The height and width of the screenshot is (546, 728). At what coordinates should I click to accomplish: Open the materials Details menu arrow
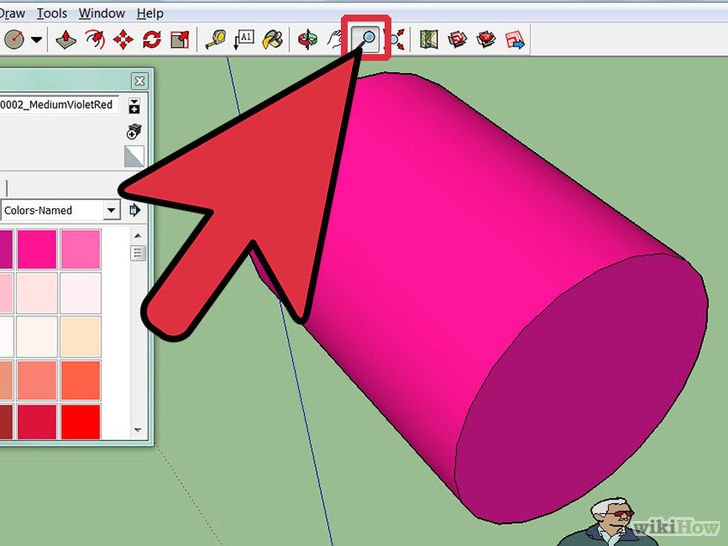point(134,211)
